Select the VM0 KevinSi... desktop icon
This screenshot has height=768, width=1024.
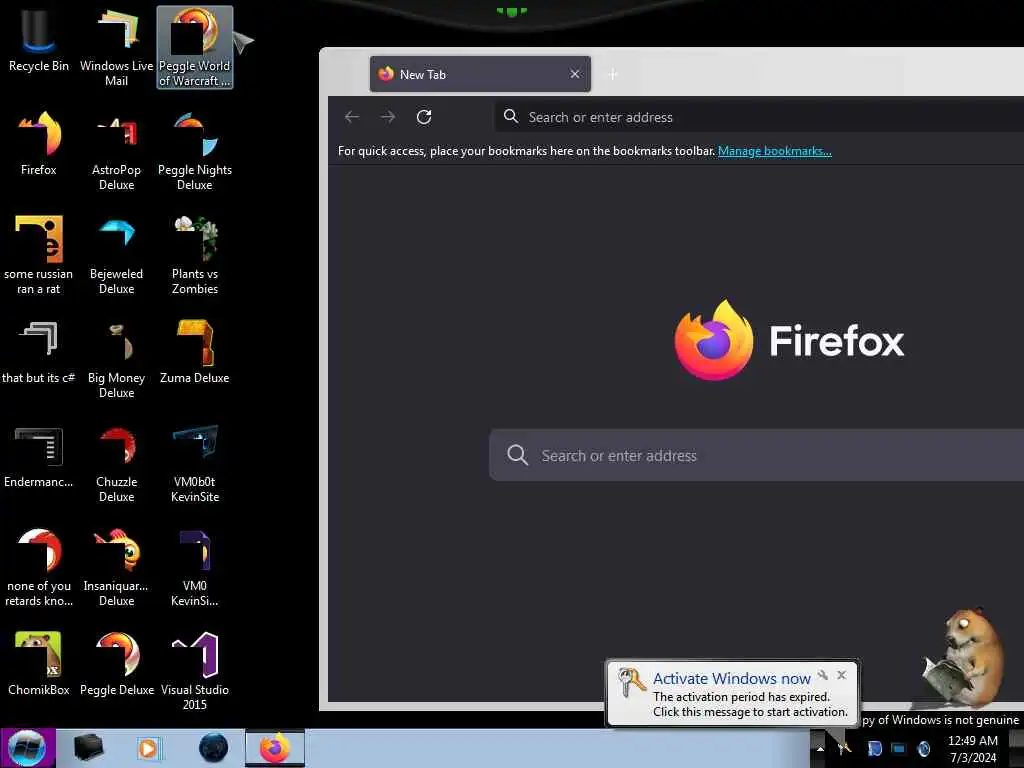tap(195, 568)
